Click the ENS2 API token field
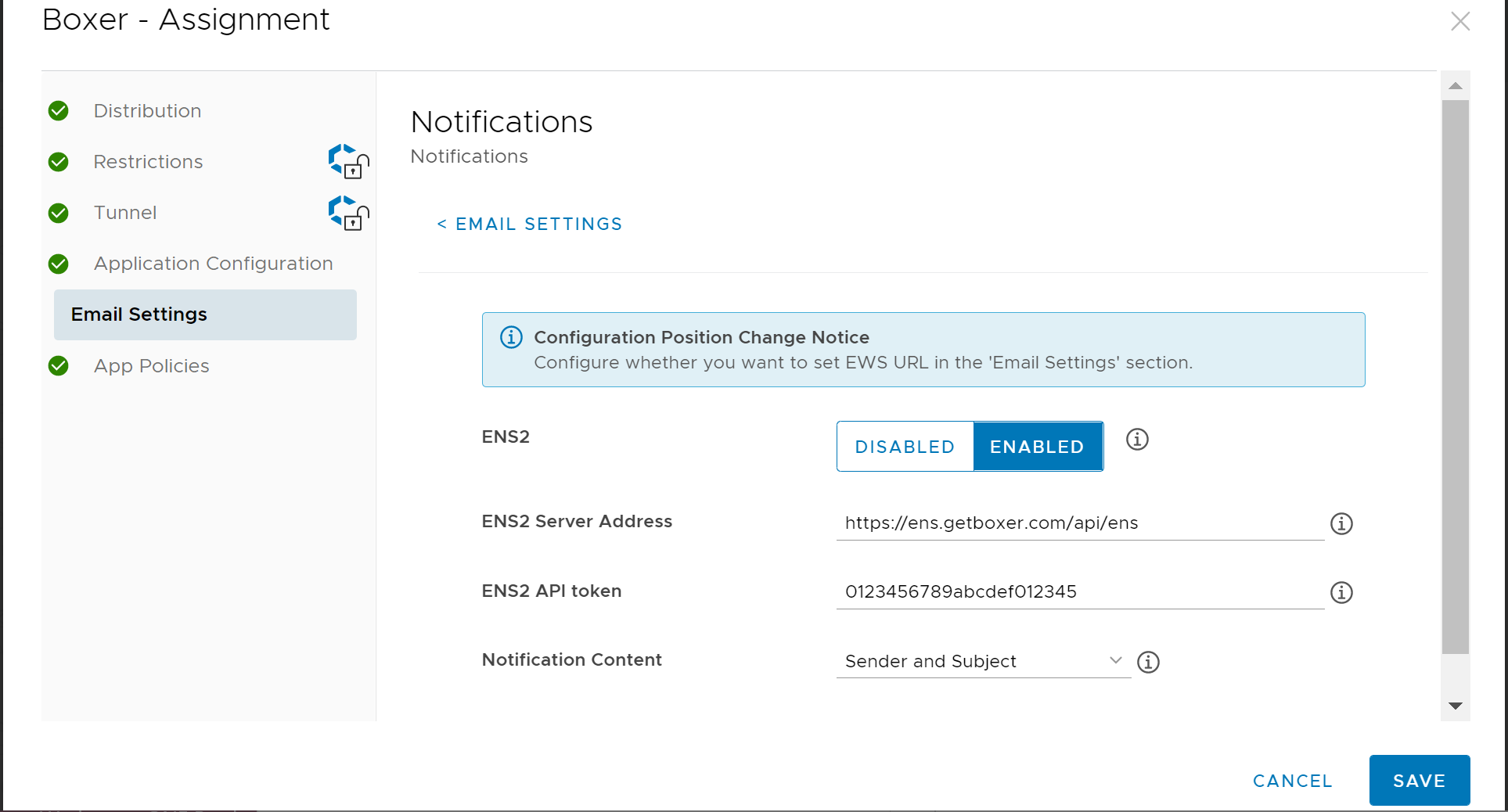Screen dimensions: 1508x812 1080,592
